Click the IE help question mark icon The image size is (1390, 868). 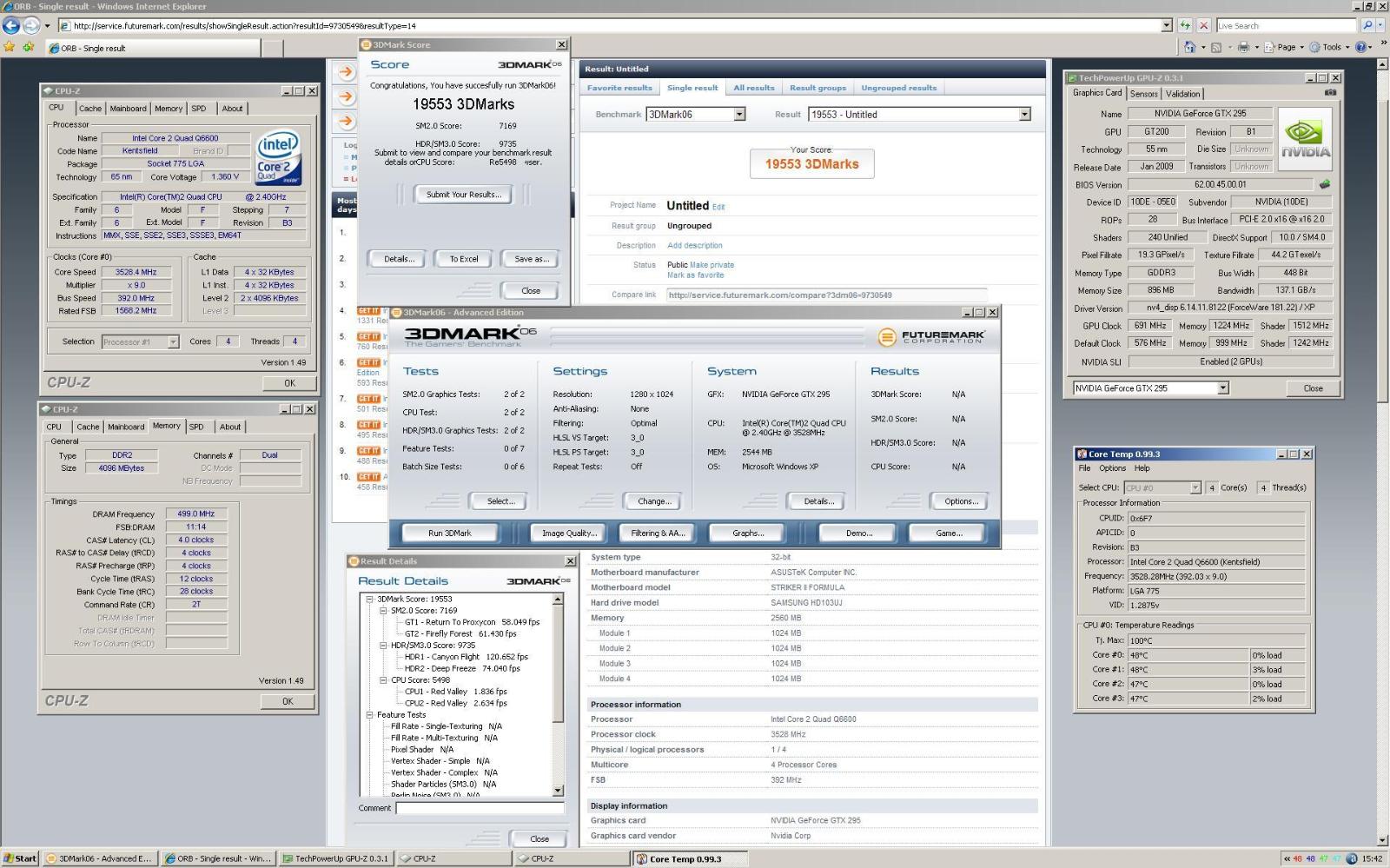pyautogui.click(x=1360, y=47)
